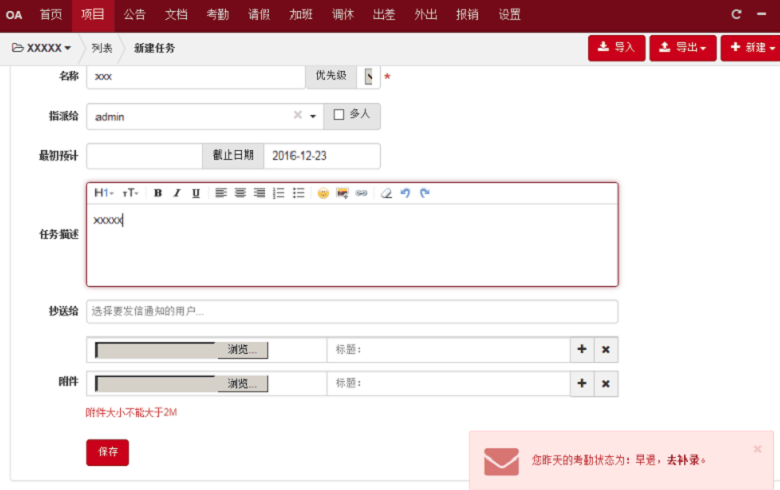Insert an emoticon in task description
The height and width of the screenshot is (490, 780).
[x=323, y=193]
